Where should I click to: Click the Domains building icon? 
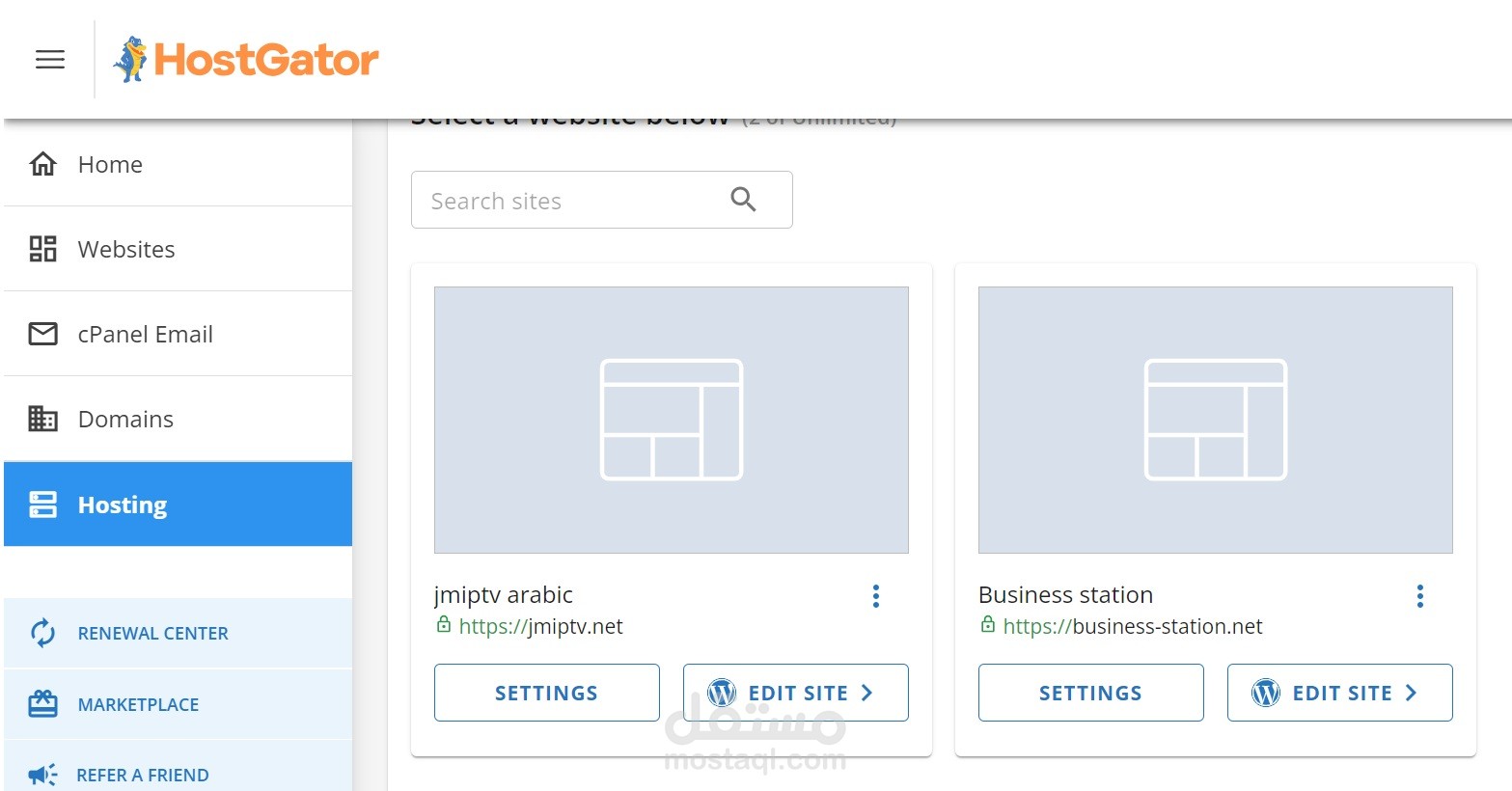pyautogui.click(x=43, y=419)
